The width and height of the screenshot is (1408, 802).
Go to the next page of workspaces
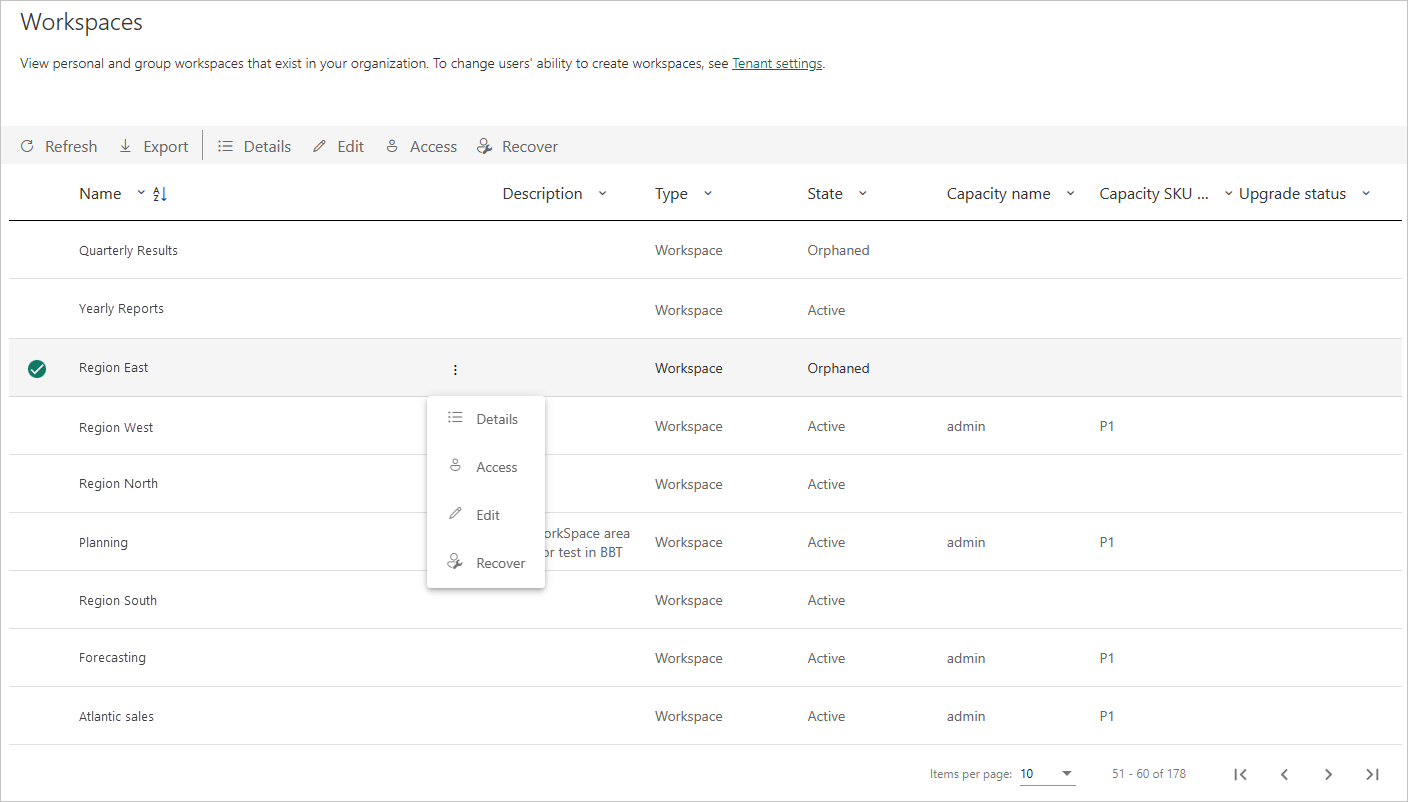(x=1328, y=774)
